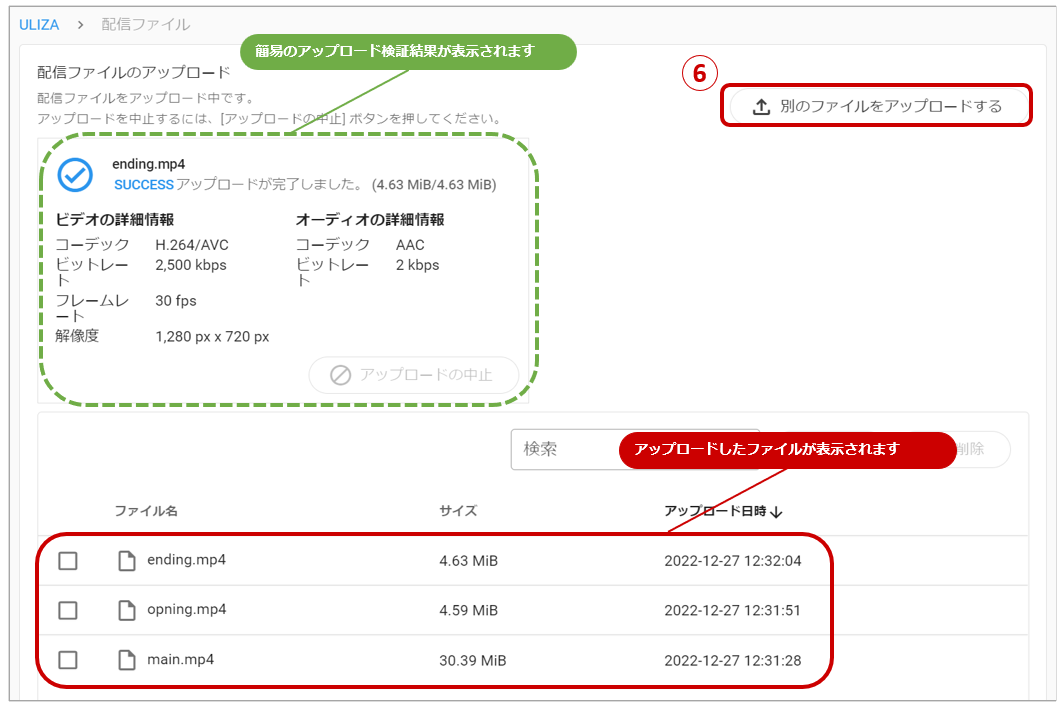Viewport: 1060px width, 708px height.
Task: Click the sort arrow next to アップロード日時
Action: (777, 512)
